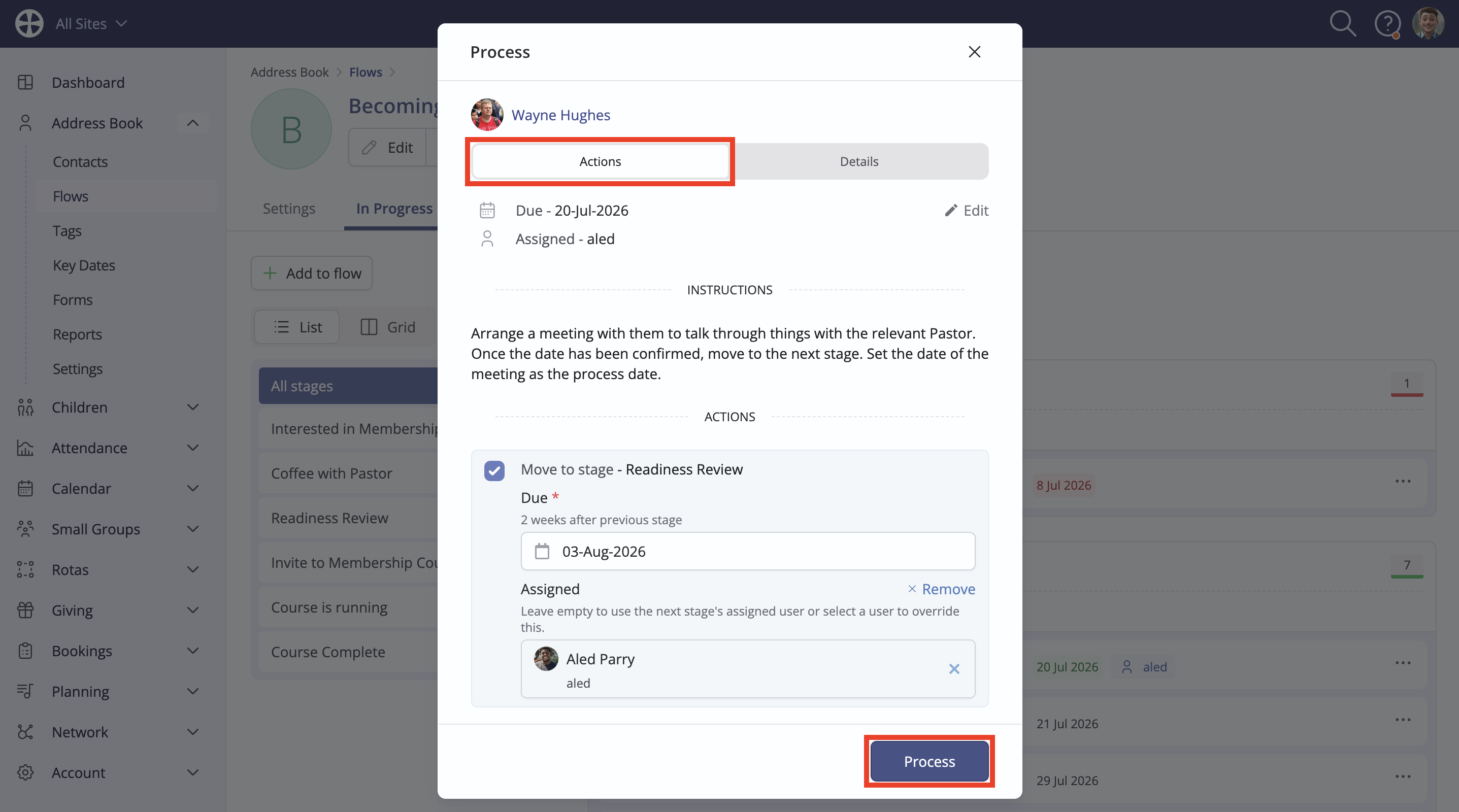Image resolution: width=1459 pixels, height=812 pixels.
Task: Click the search magnifier icon
Action: (1342, 24)
